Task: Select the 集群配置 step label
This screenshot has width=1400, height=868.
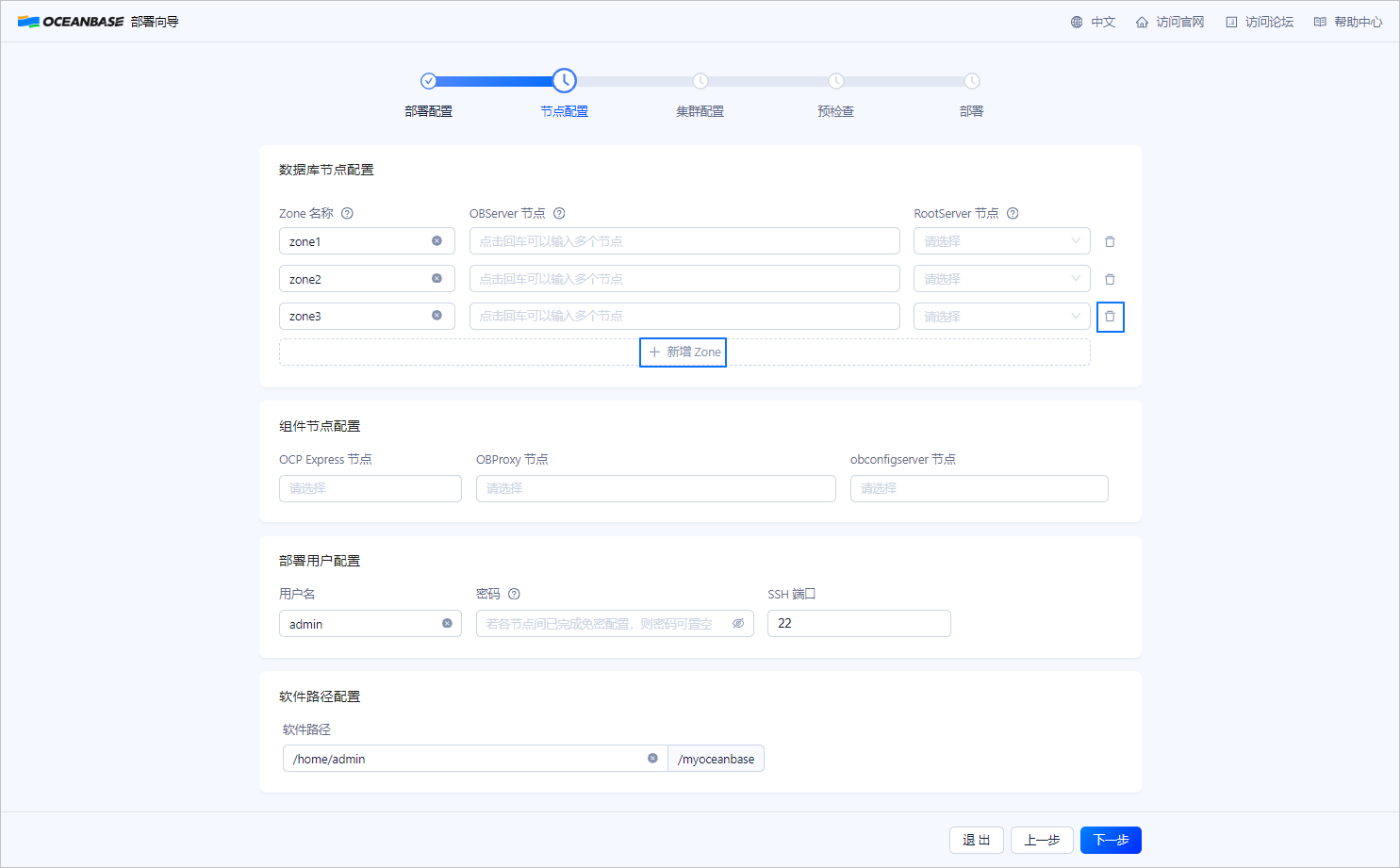Action: tap(700, 111)
